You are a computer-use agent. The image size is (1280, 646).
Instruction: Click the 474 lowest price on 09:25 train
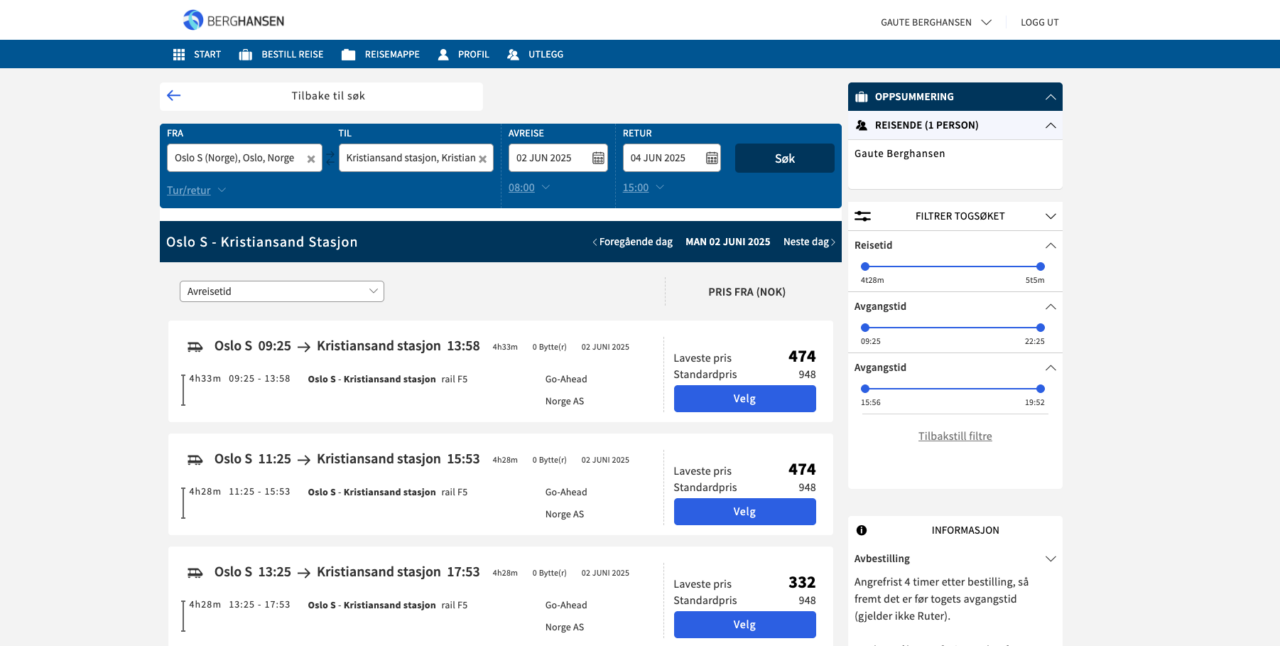coord(802,356)
